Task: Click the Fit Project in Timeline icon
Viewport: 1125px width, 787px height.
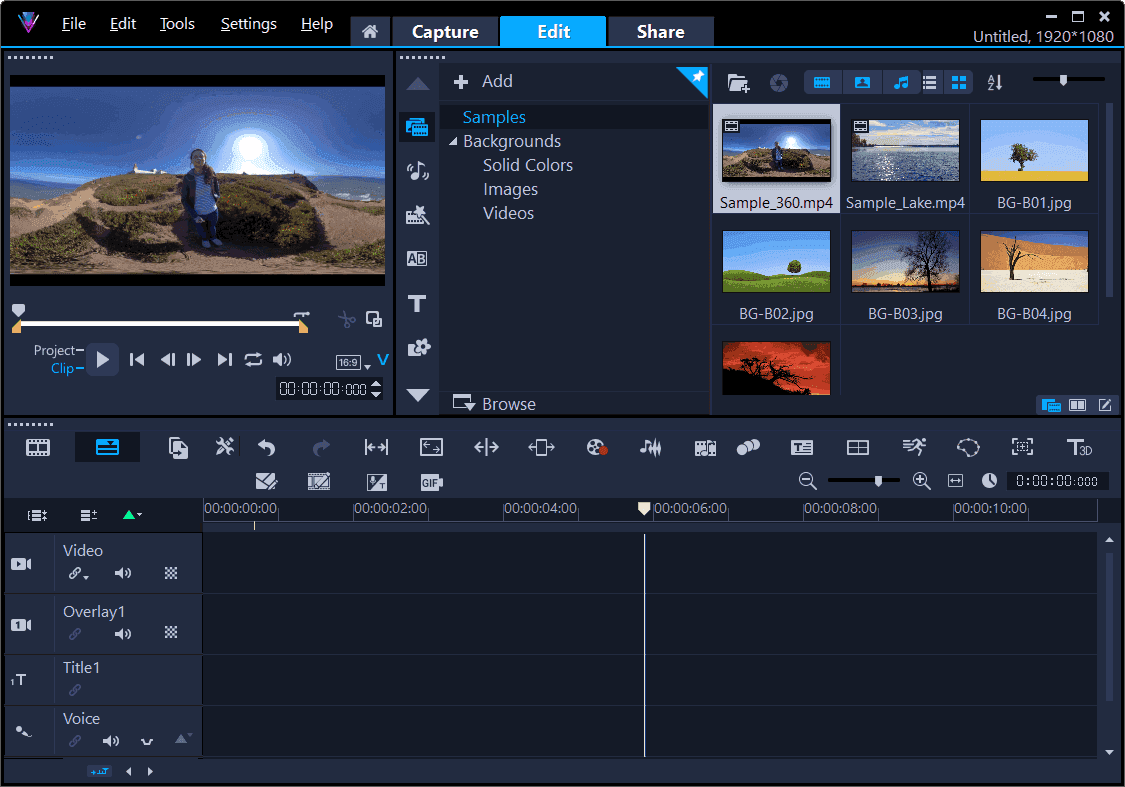Action: pyautogui.click(x=955, y=481)
